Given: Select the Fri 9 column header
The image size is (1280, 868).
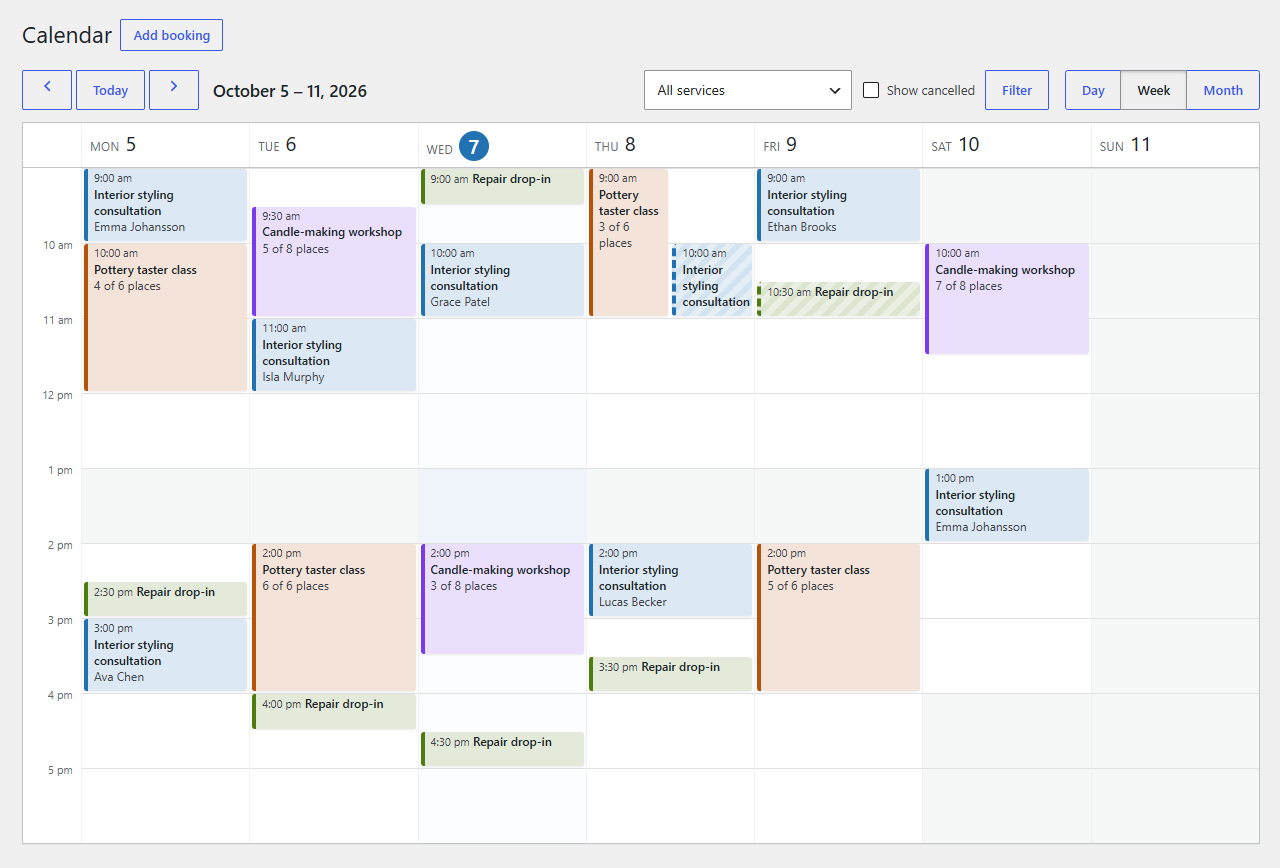Looking at the screenshot, I should (x=838, y=146).
